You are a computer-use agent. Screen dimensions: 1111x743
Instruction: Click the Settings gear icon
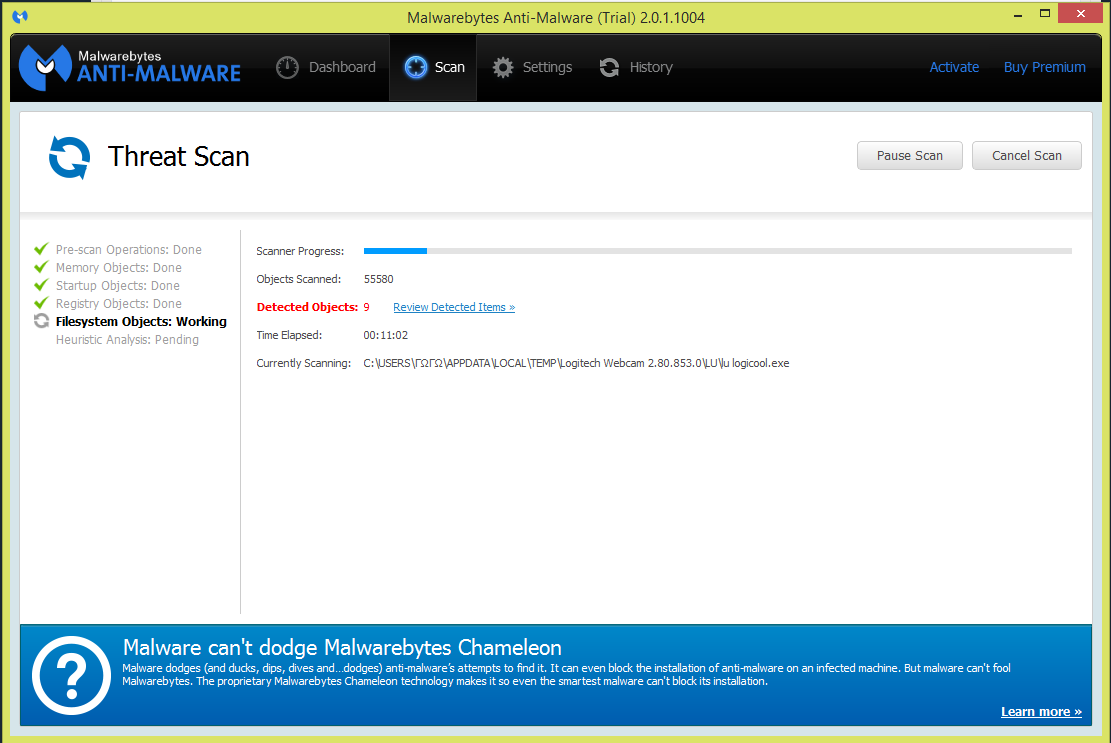click(x=503, y=67)
